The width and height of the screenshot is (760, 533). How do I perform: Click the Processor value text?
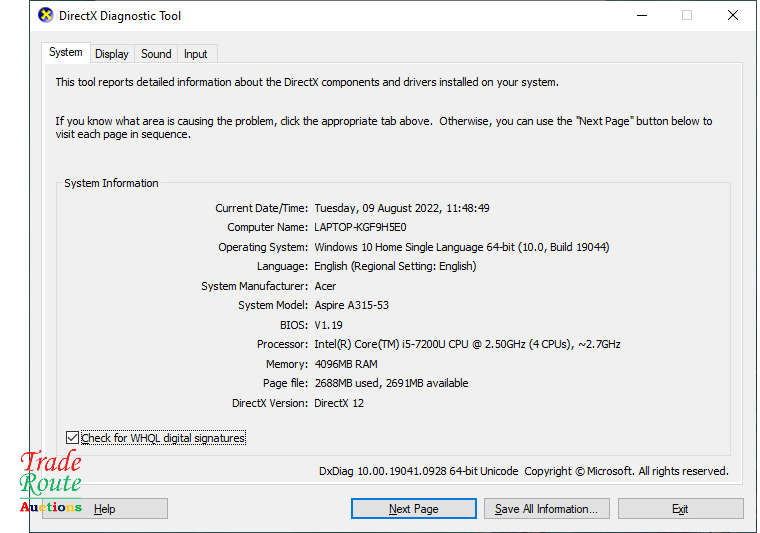pos(467,345)
